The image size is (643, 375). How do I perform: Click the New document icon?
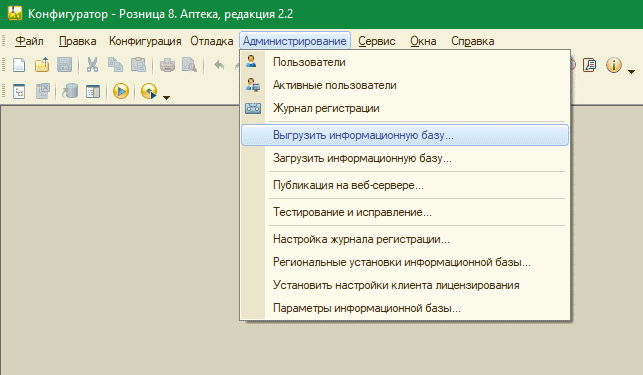tap(19, 65)
